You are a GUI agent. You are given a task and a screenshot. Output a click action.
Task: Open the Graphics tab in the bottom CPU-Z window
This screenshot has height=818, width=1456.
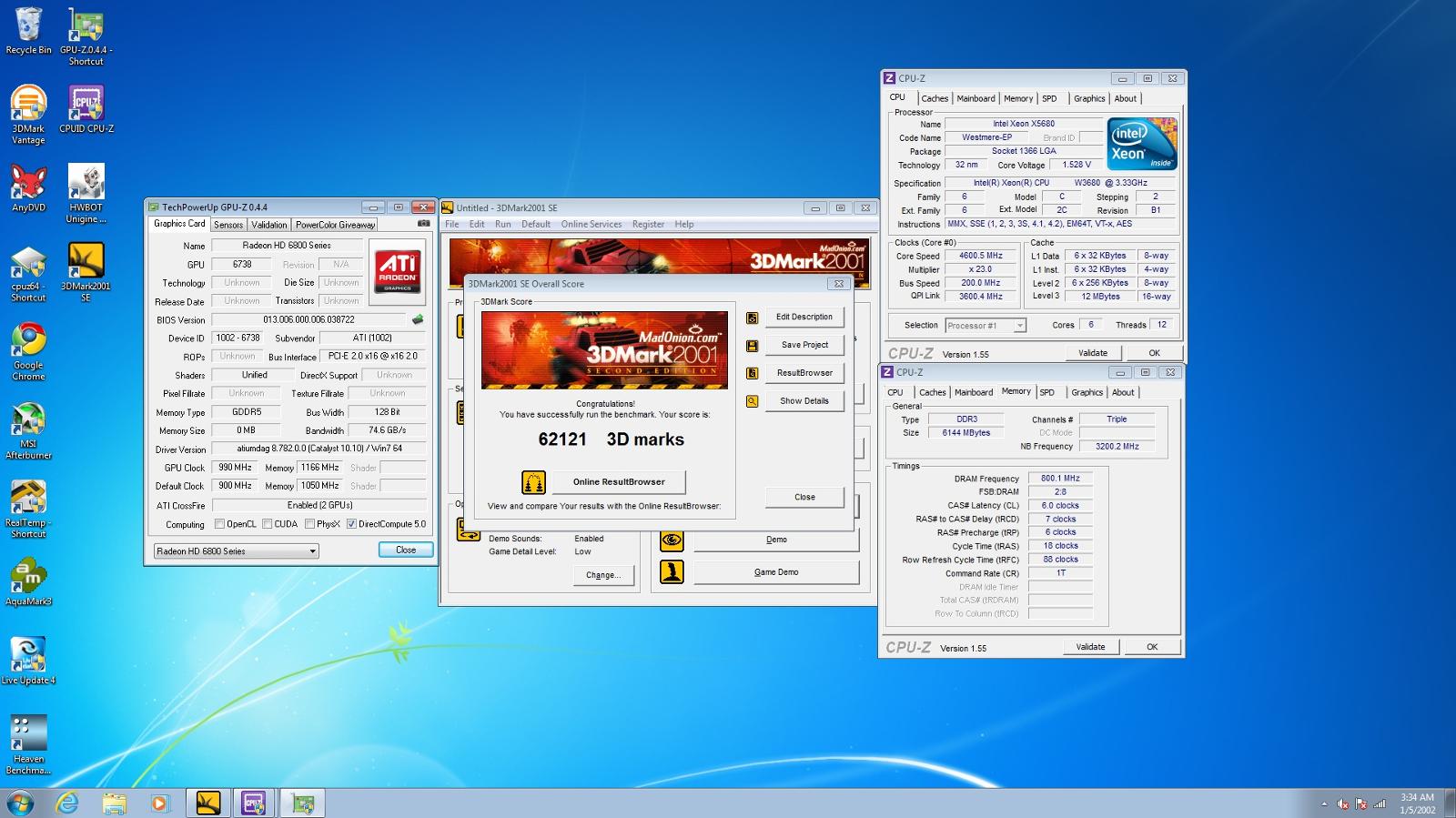pyautogui.click(x=1087, y=392)
